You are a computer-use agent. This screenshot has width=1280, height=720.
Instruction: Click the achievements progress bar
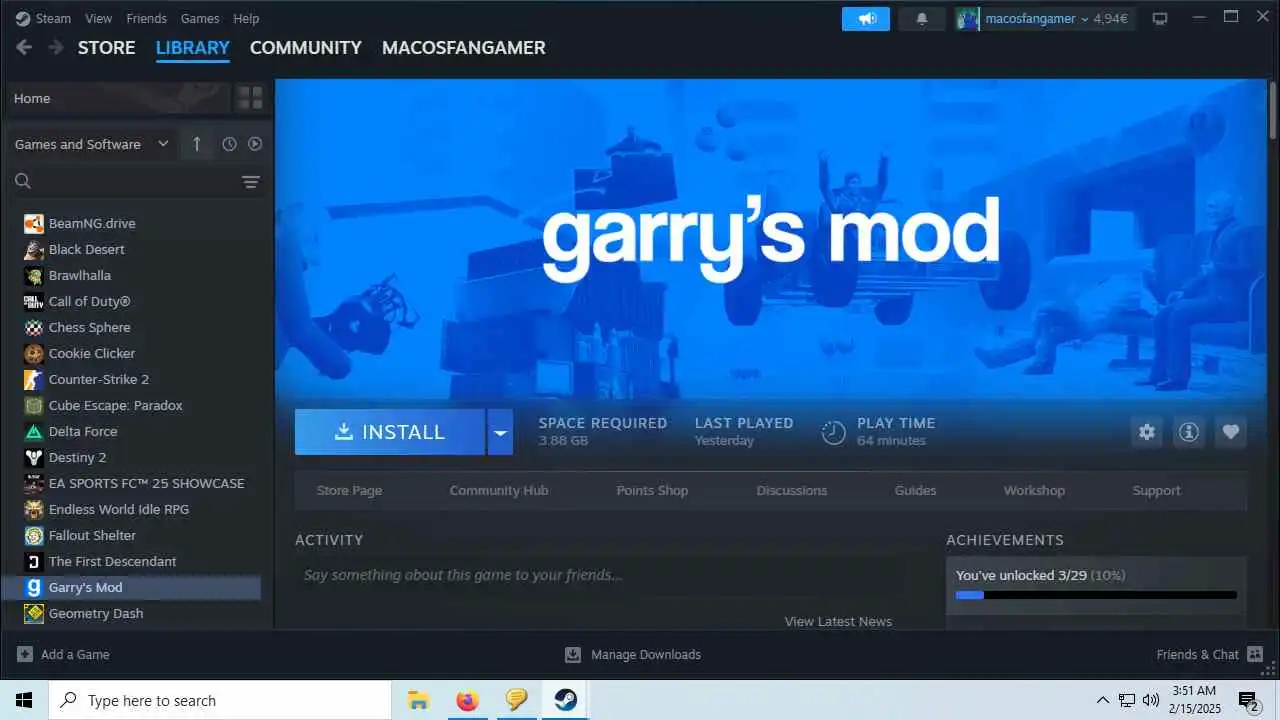pyautogui.click(x=1096, y=595)
